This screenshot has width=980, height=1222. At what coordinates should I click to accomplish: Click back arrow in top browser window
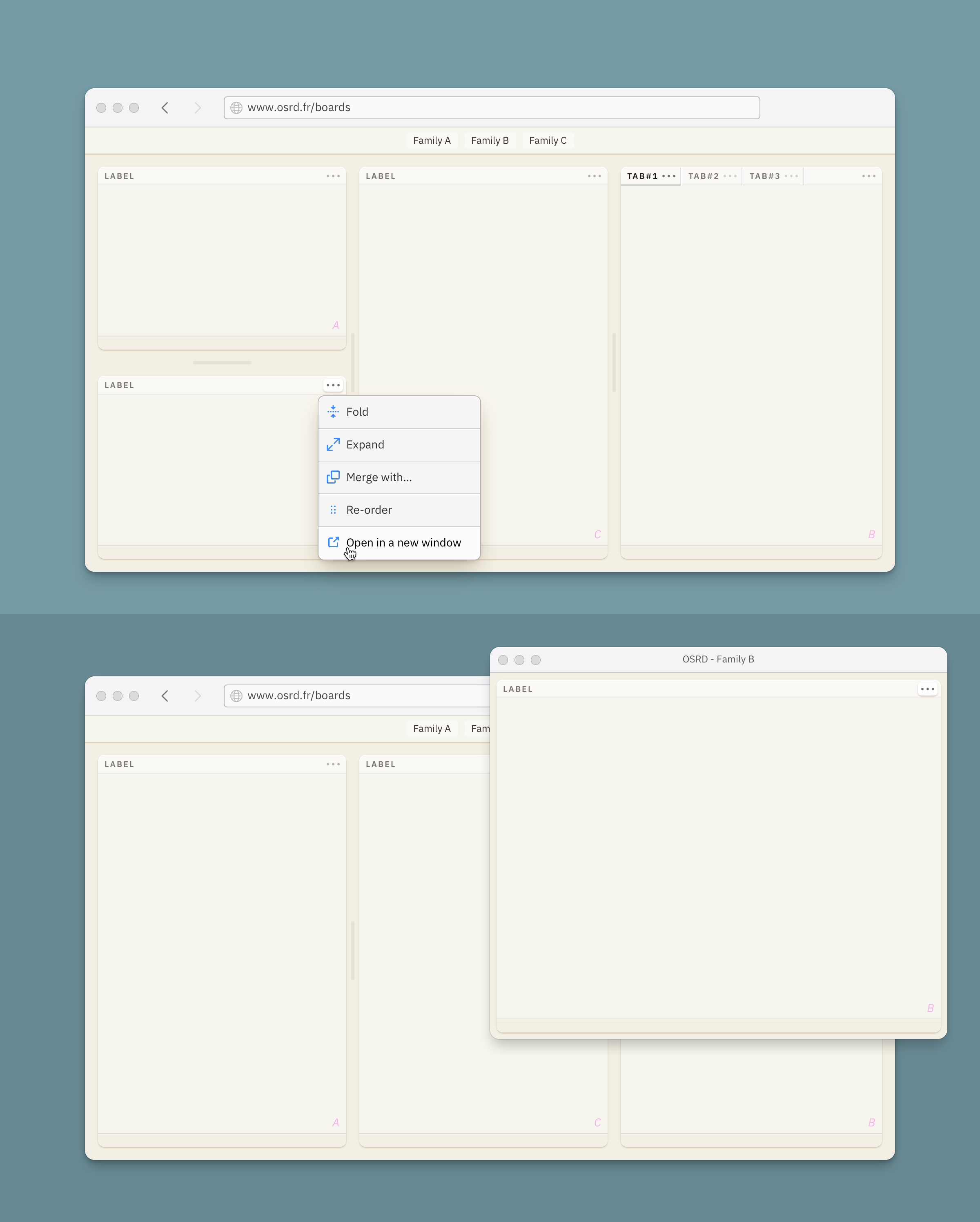click(165, 108)
